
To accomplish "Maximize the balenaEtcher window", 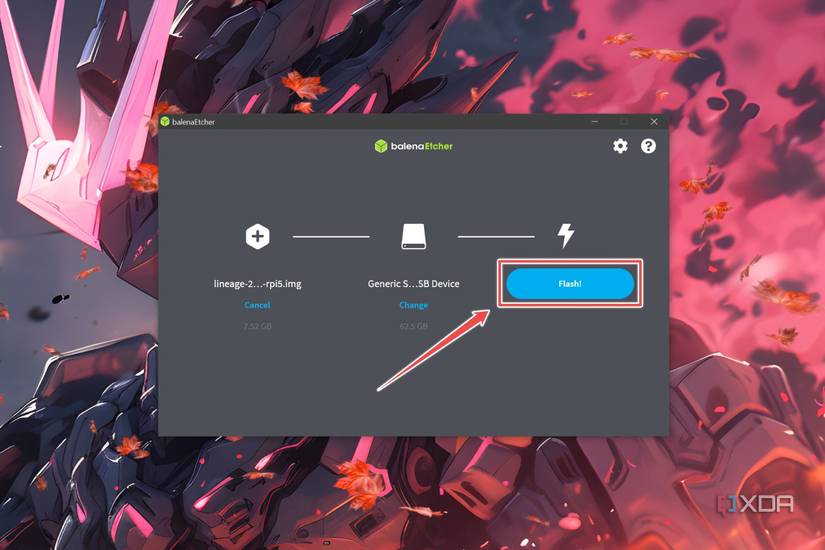I will (624, 122).
